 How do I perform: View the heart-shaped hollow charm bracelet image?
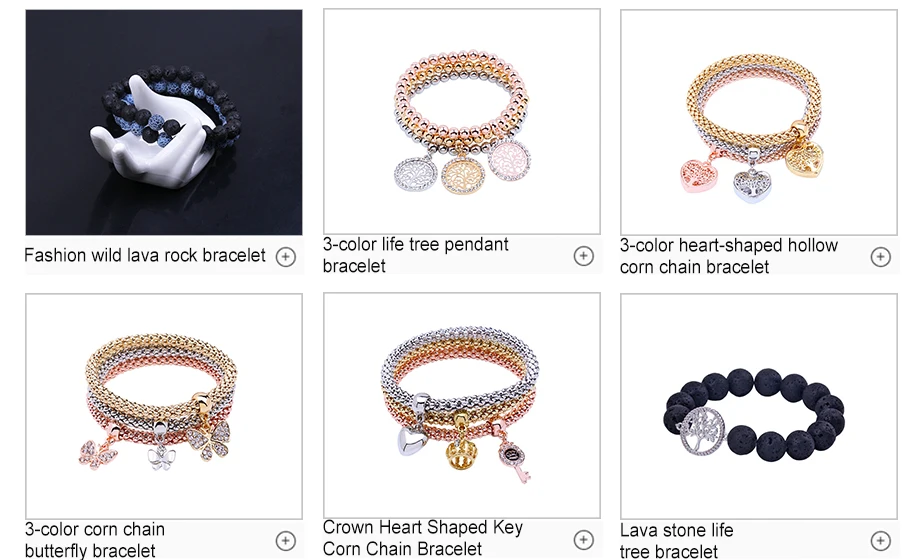coord(759,122)
